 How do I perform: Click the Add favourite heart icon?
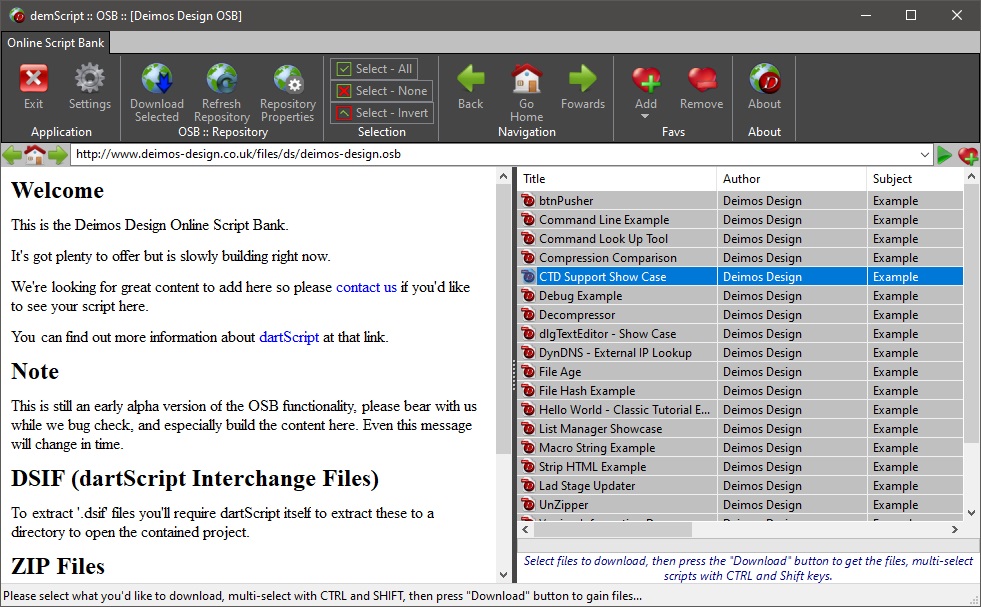646,79
